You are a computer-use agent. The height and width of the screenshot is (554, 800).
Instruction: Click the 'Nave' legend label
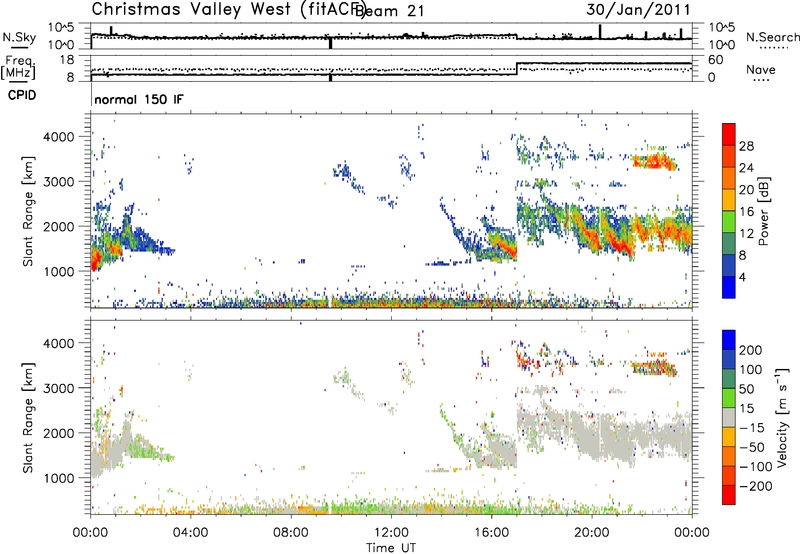tap(761, 69)
